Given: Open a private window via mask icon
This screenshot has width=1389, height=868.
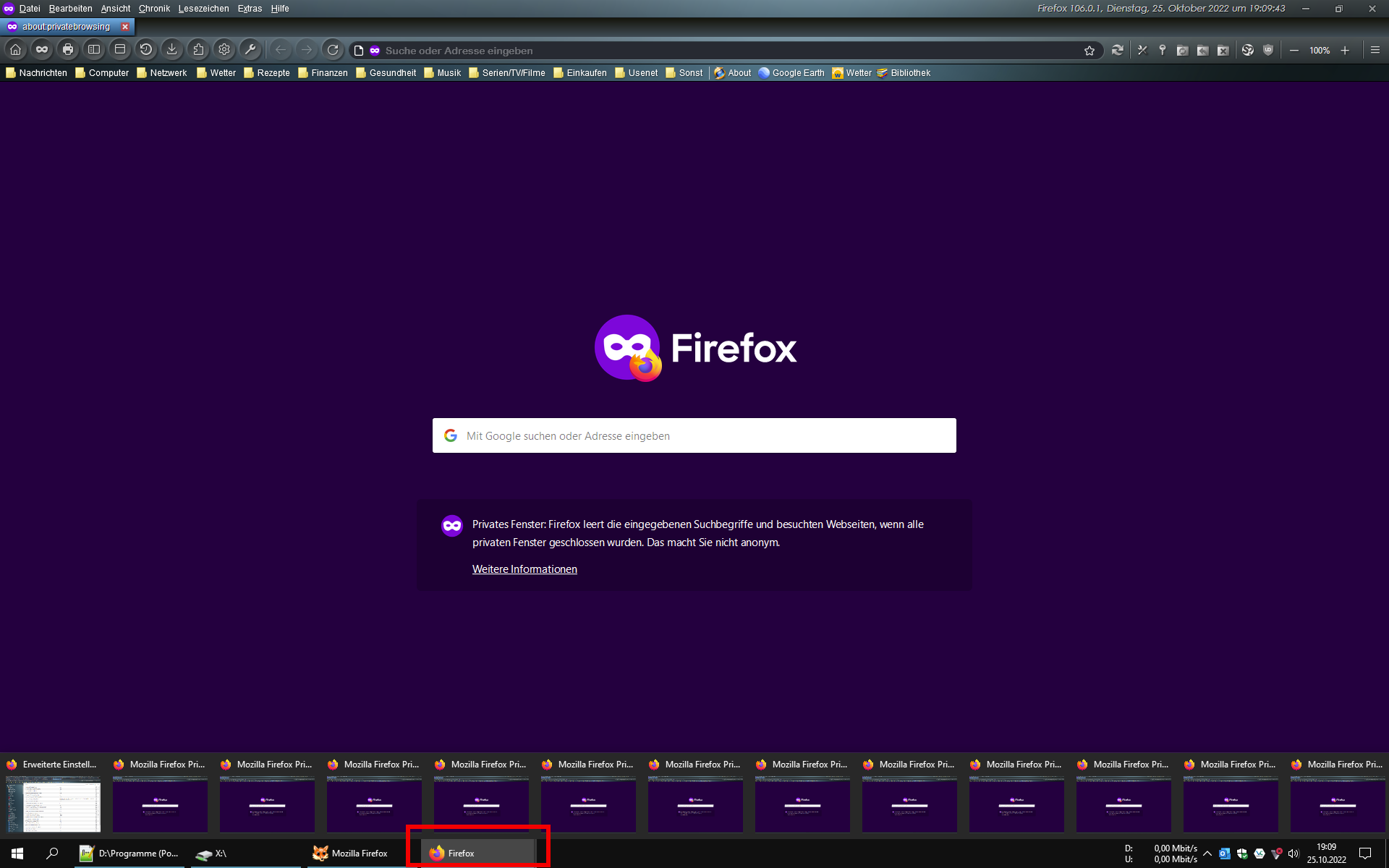Looking at the screenshot, I should pos(42,50).
